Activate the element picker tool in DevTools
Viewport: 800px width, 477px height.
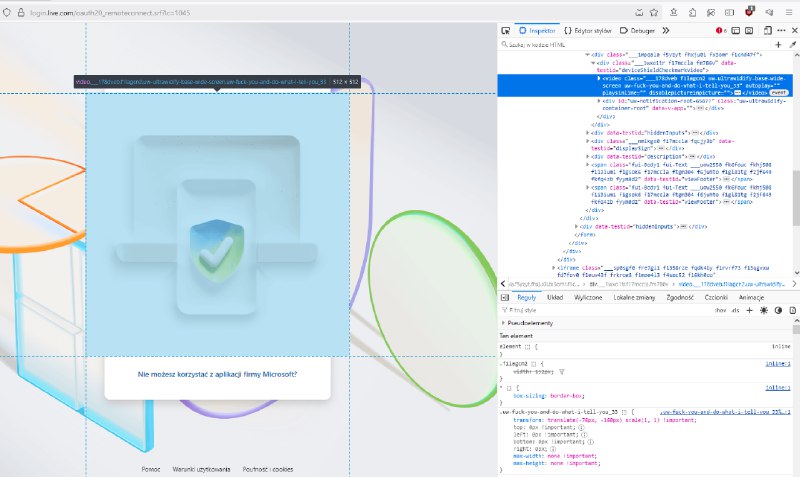505,31
